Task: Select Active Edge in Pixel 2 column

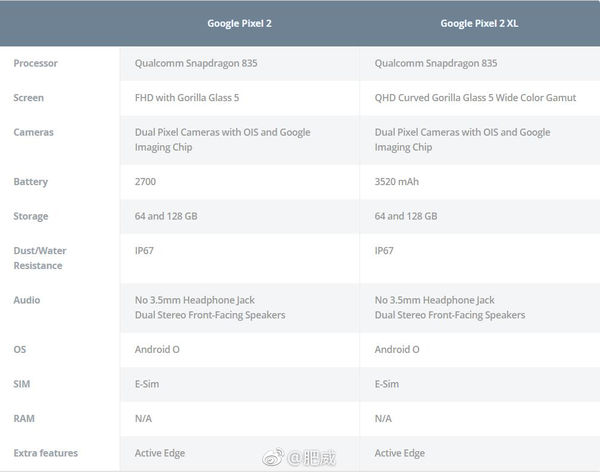Action: point(160,454)
